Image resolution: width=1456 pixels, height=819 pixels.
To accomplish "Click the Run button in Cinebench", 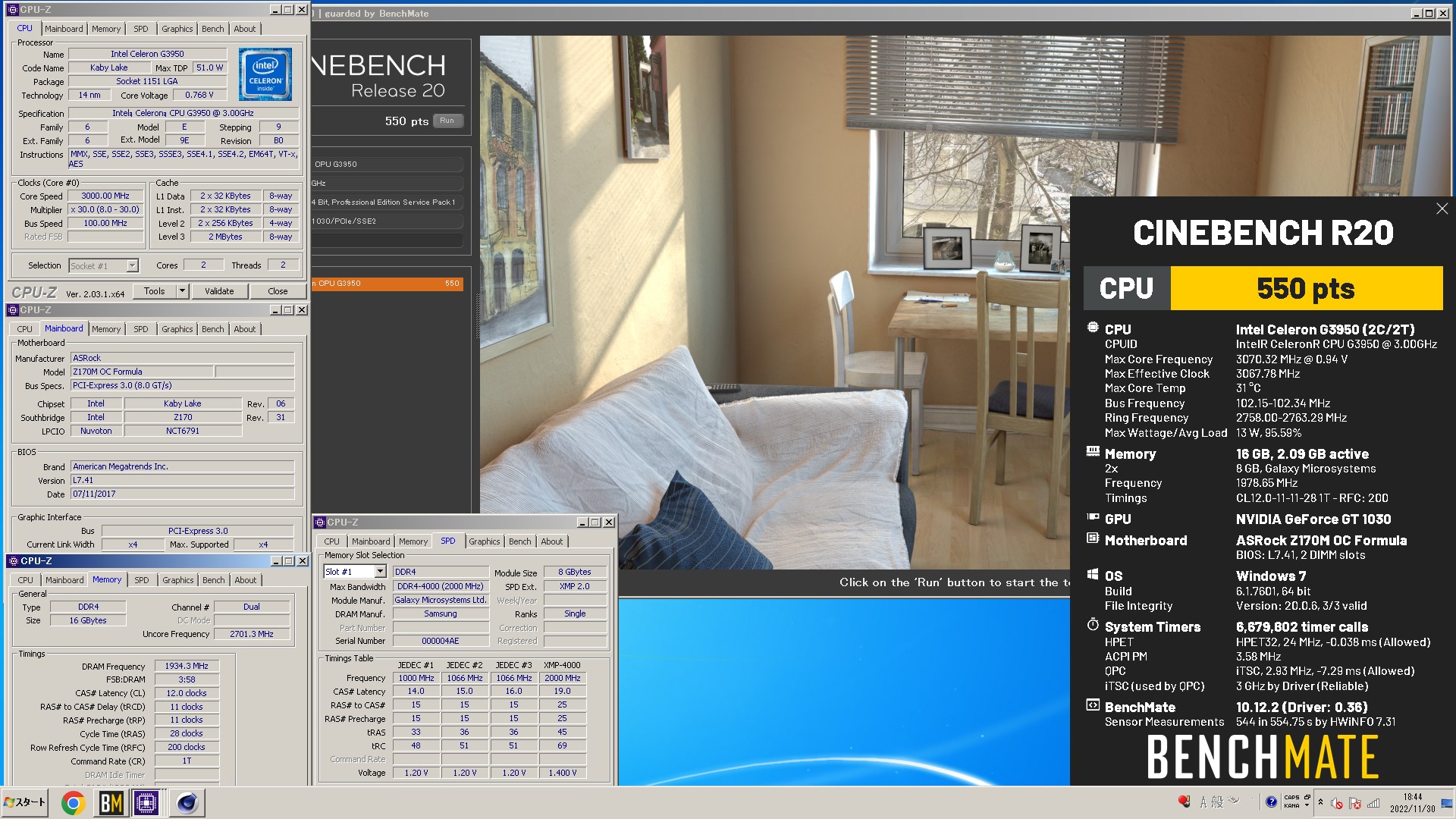I will [x=447, y=121].
